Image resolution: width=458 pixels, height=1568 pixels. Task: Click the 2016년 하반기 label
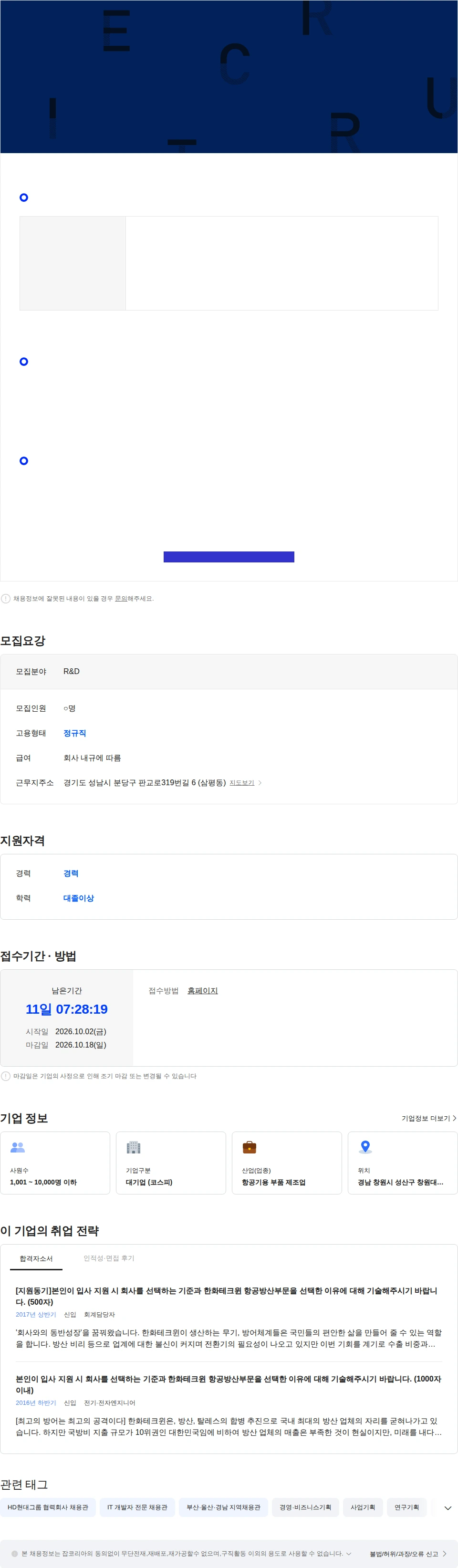coord(36,1402)
